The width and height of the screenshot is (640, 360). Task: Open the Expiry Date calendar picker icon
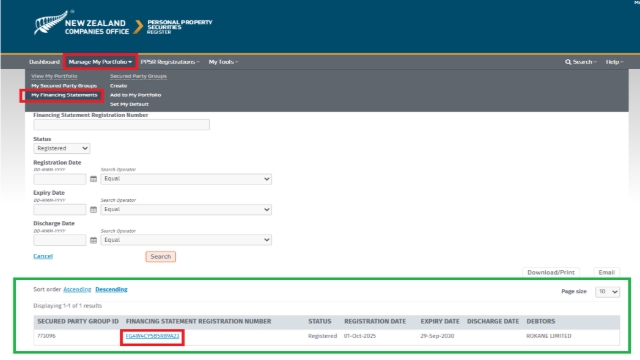93,210
